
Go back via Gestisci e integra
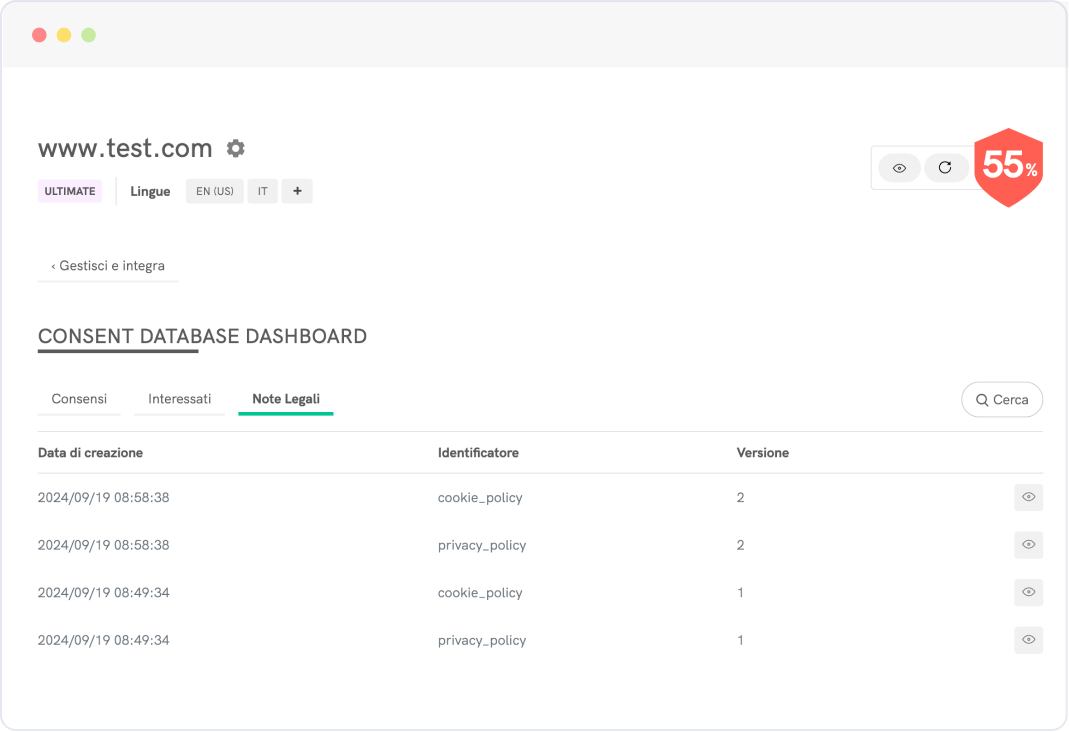pyautogui.click(x=108, y=266)
